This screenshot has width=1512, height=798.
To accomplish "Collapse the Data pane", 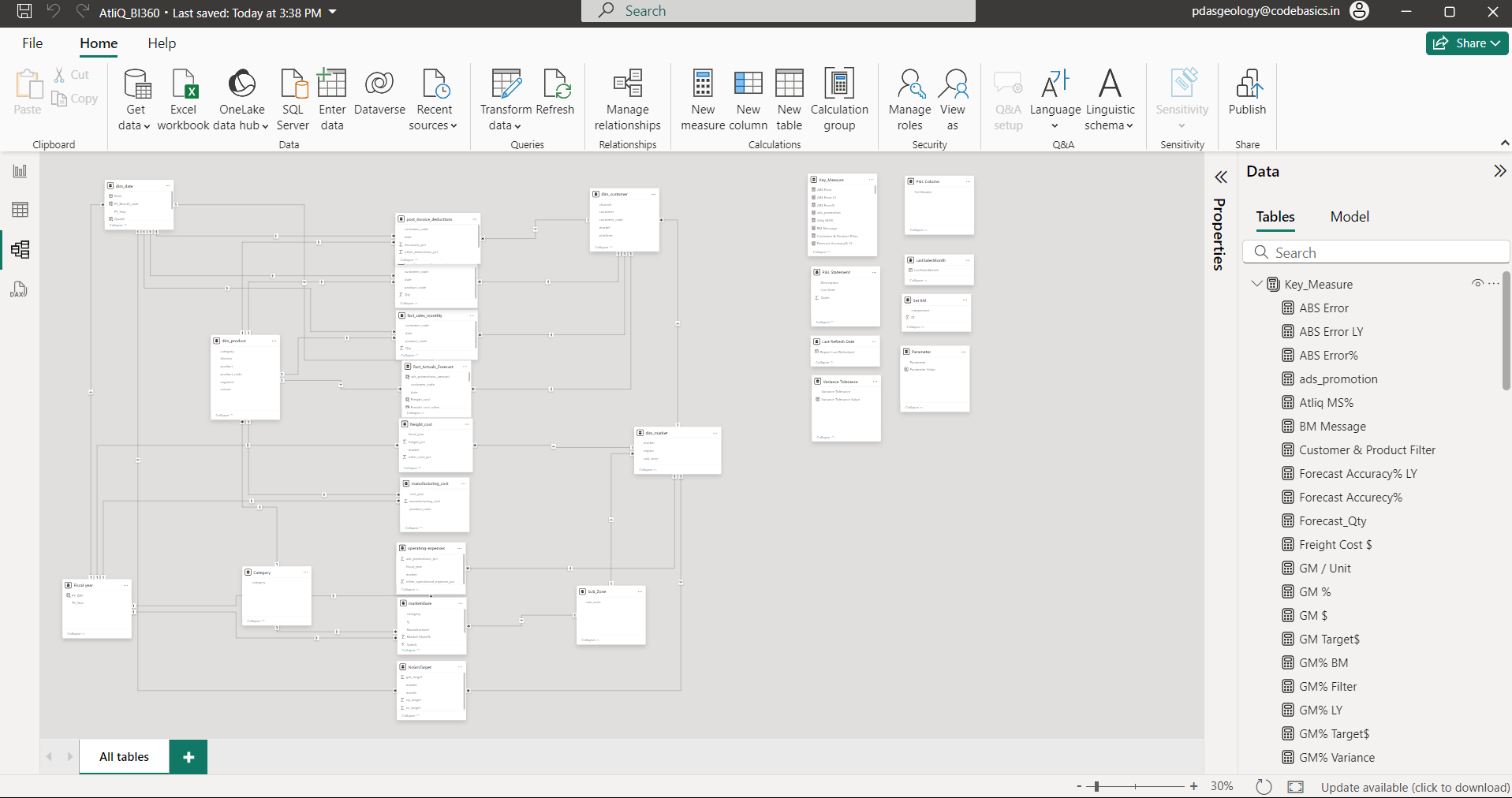I will tap(1499, 171).
